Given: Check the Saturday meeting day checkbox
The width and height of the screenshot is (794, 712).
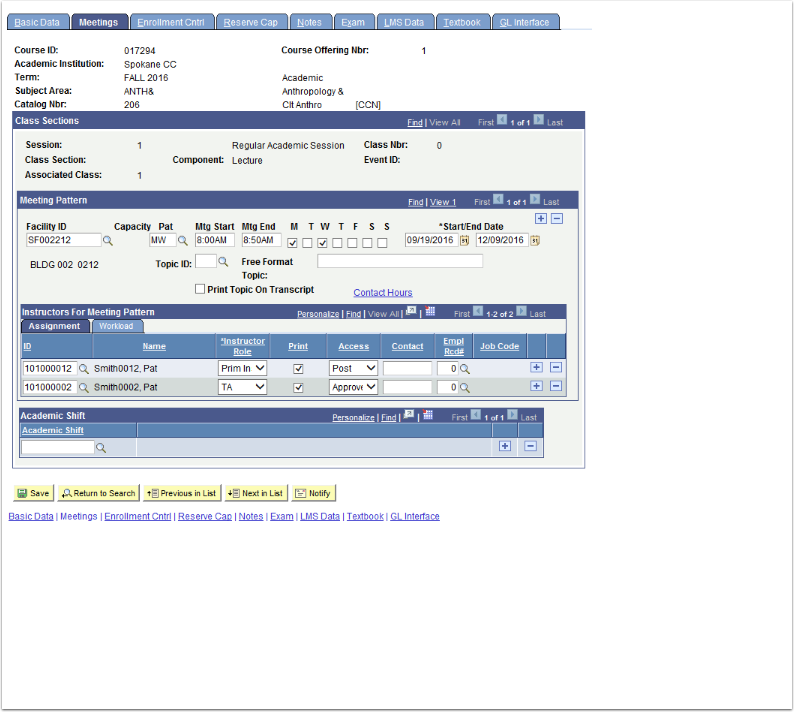Looking at the screenshot, I should [368, 243].
